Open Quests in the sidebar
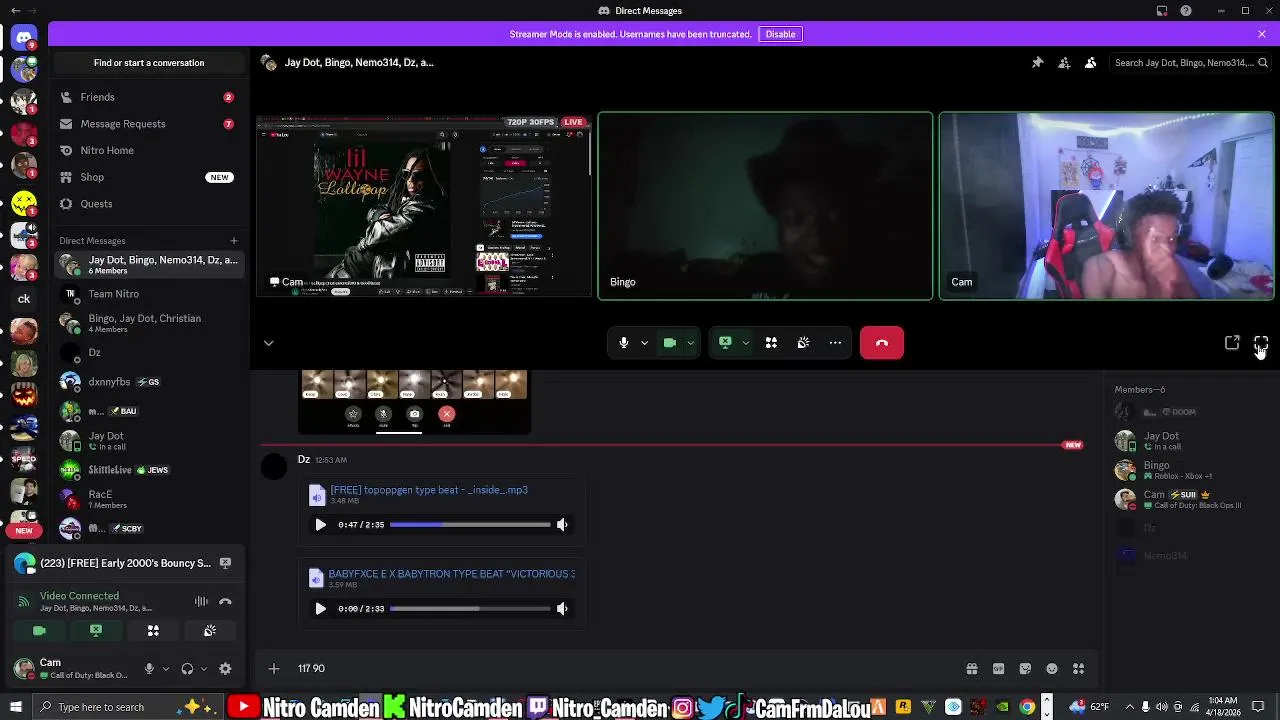Image resolution: width=1280 pixels, height=720 pixels. pyautogui.click(x=147, y=204)
